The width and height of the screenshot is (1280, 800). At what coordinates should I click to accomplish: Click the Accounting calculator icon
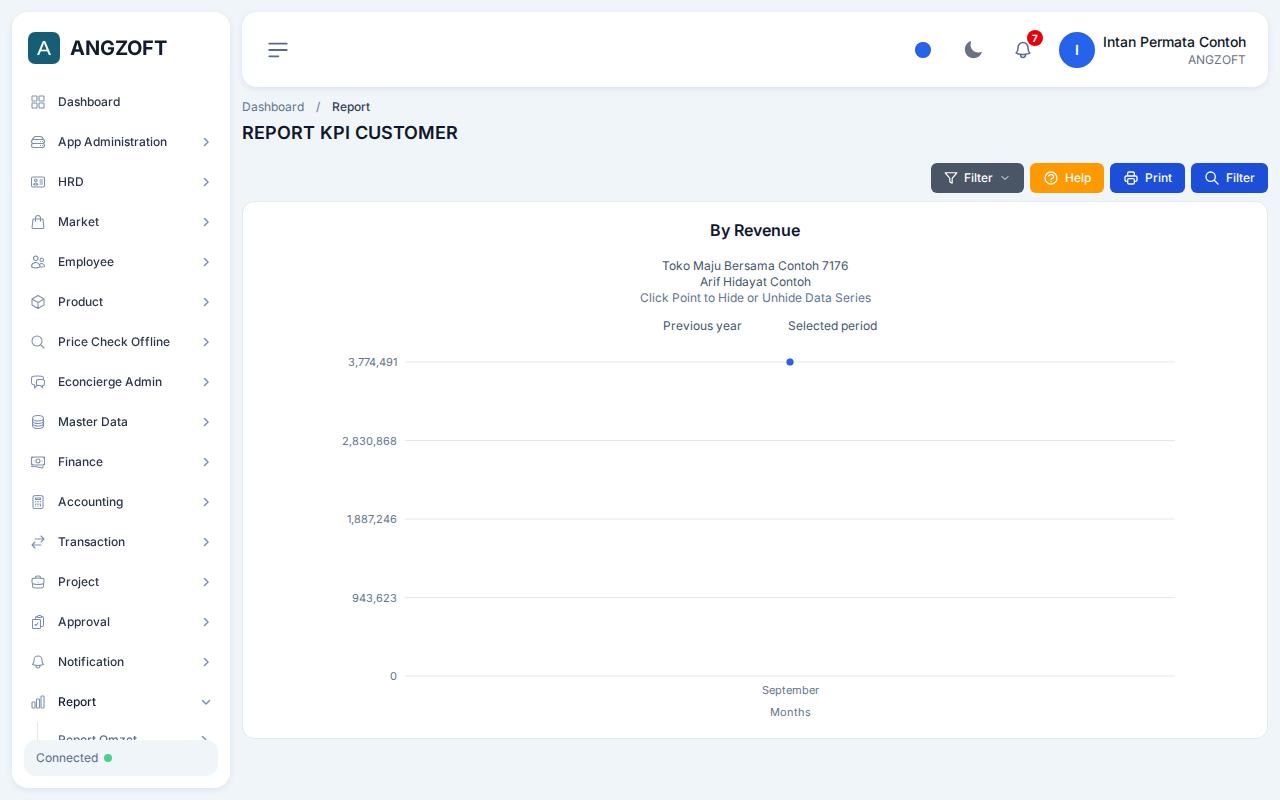[x=38, y=502]
